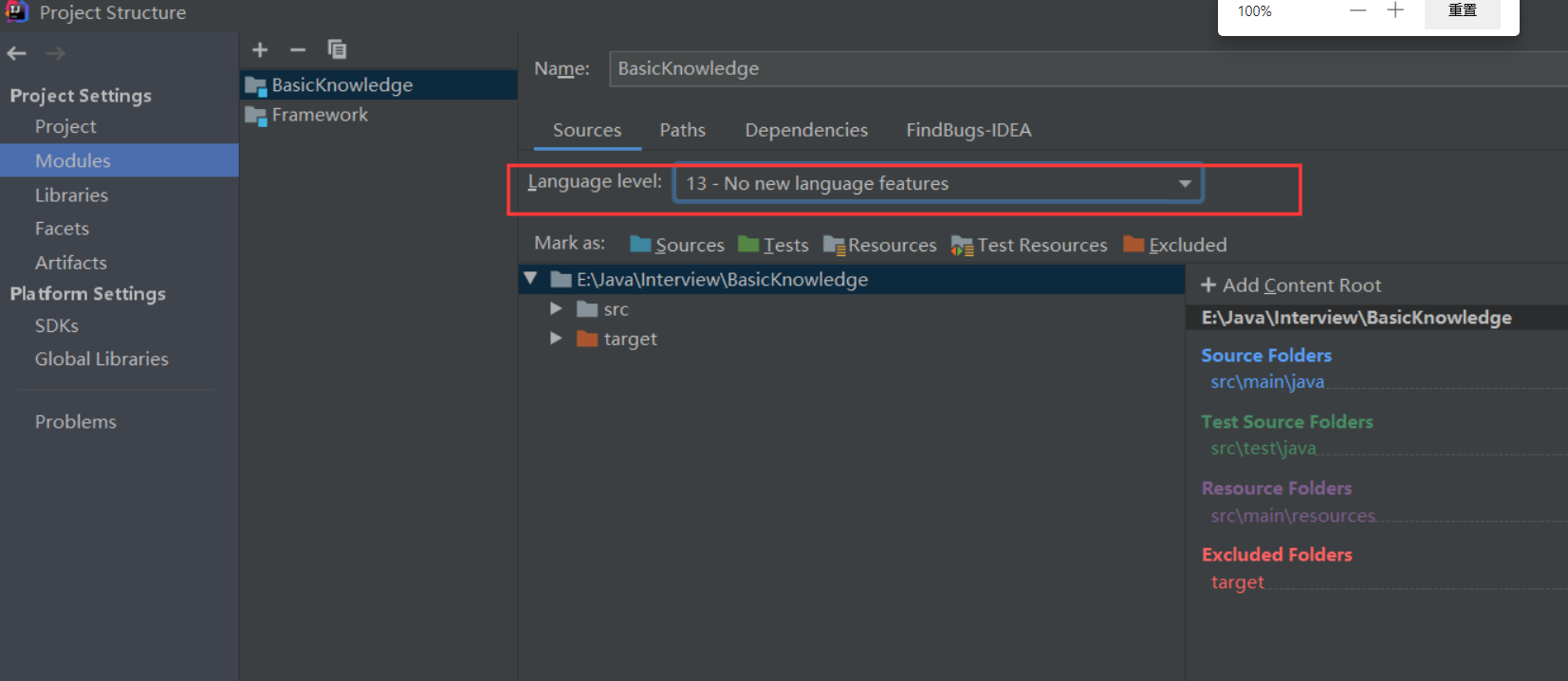Click Add Content Root
1568x681 pixels.
pyautogui.click(x=1291, y=285)
